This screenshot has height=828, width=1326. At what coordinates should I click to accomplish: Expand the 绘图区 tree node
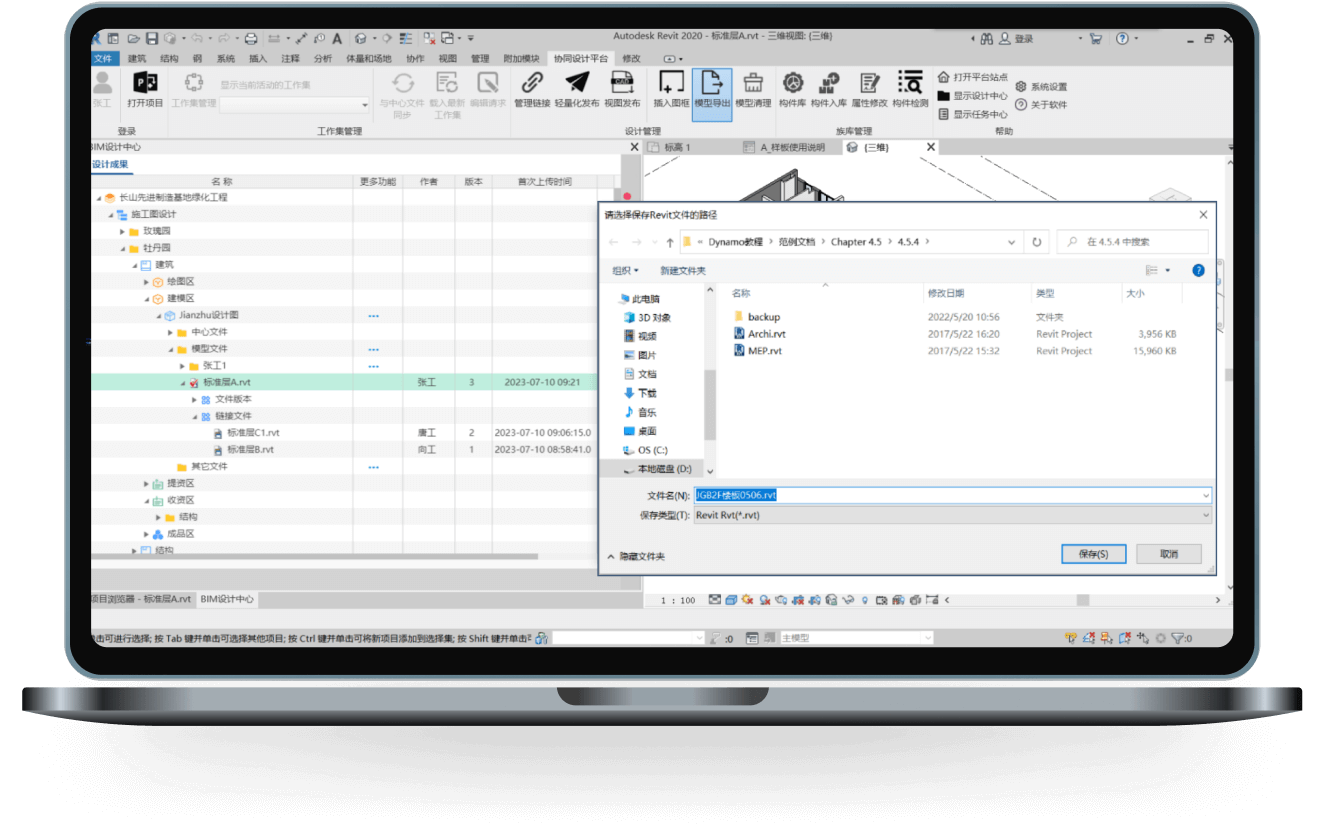click(x=147, y=282)
